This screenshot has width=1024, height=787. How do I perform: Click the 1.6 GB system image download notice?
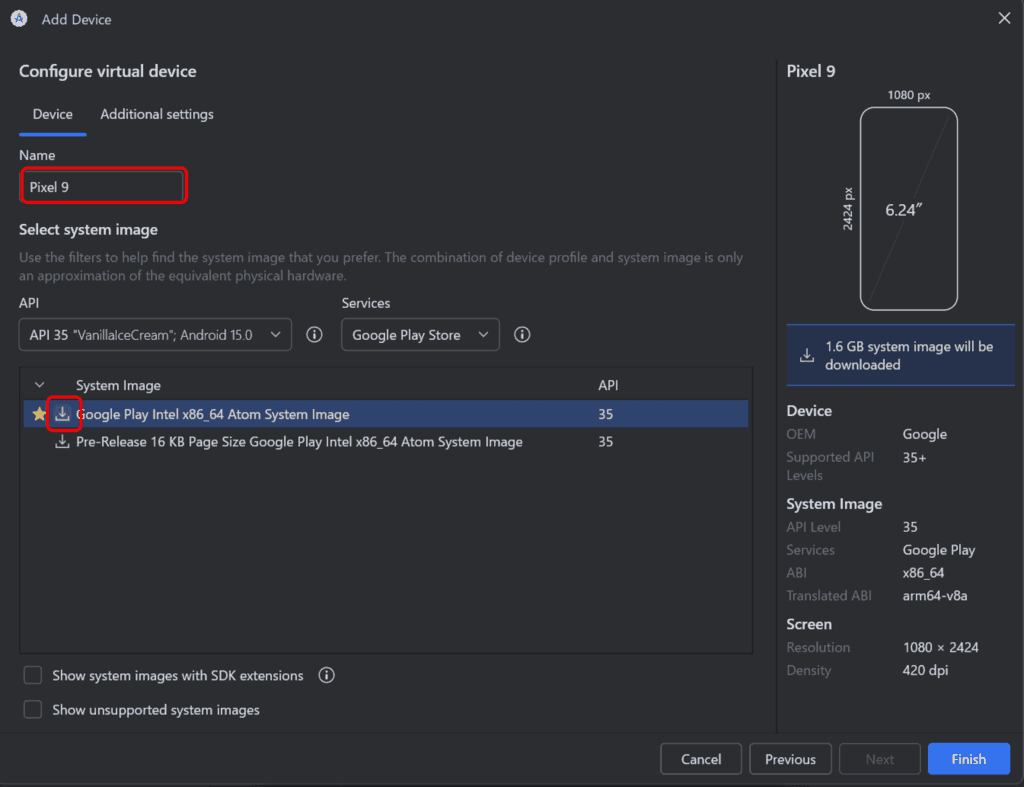click(x=900, y=355)
